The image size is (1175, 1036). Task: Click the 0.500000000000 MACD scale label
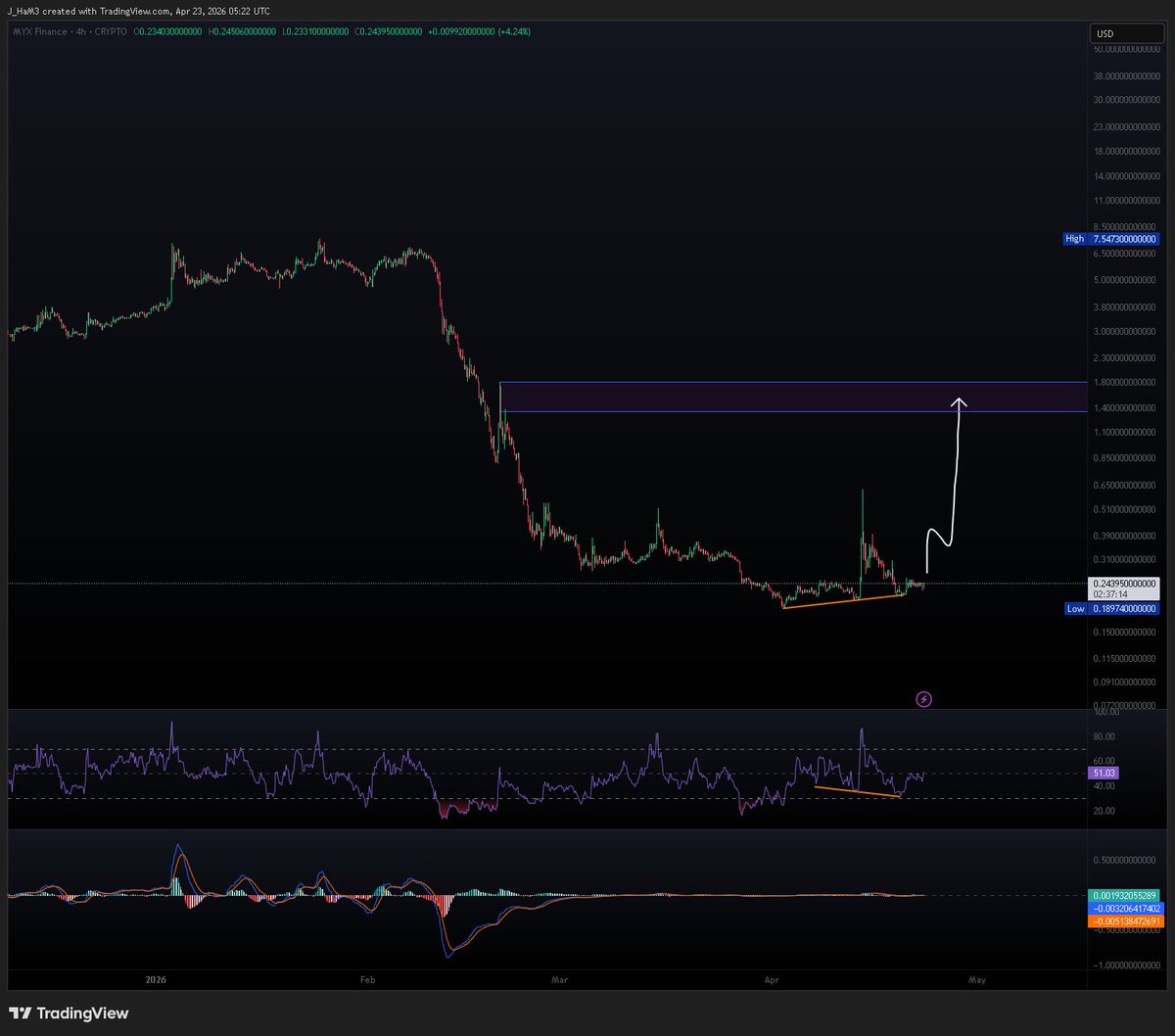(x=1126, y=862)
